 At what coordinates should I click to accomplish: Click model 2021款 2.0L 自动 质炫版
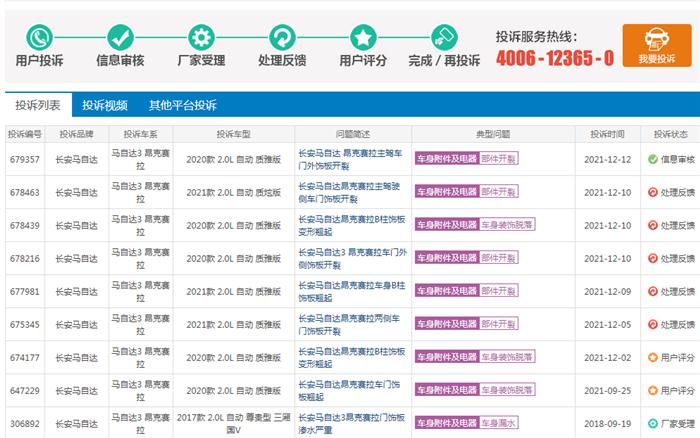233,192
